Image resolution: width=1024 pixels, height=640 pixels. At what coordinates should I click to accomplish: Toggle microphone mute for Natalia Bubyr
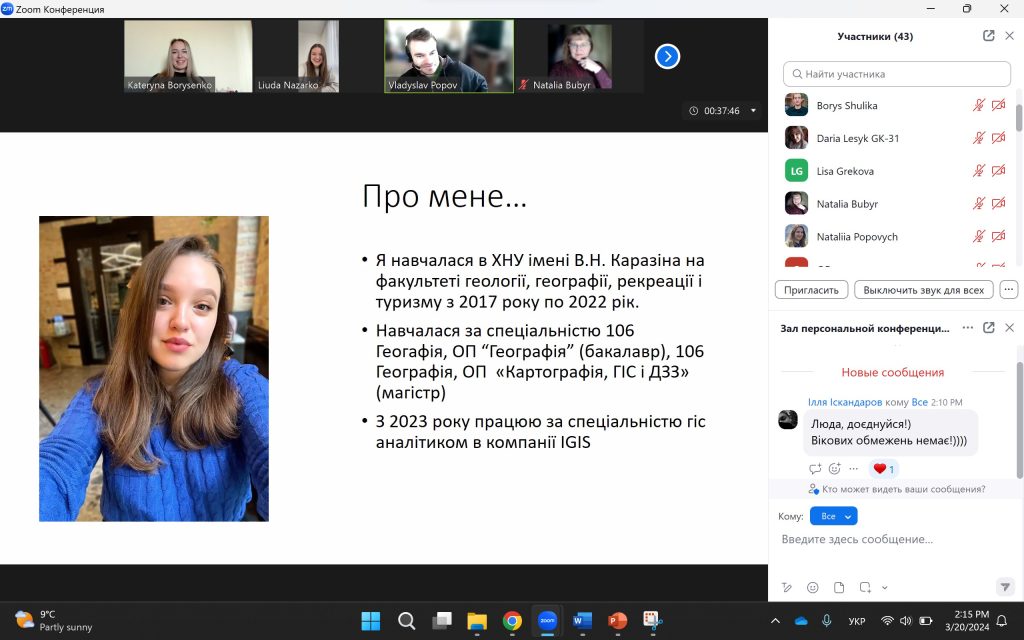[x=978, y=203]
